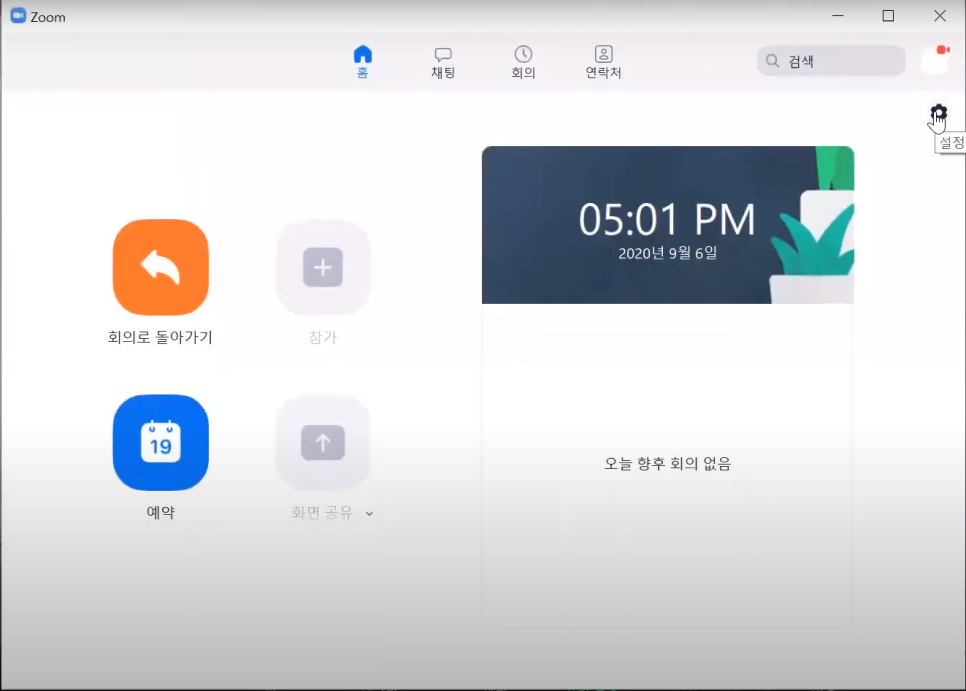Switch to the 회의 Meetings tab
Screen dimensions: 966x691
[x=523, y=63]
